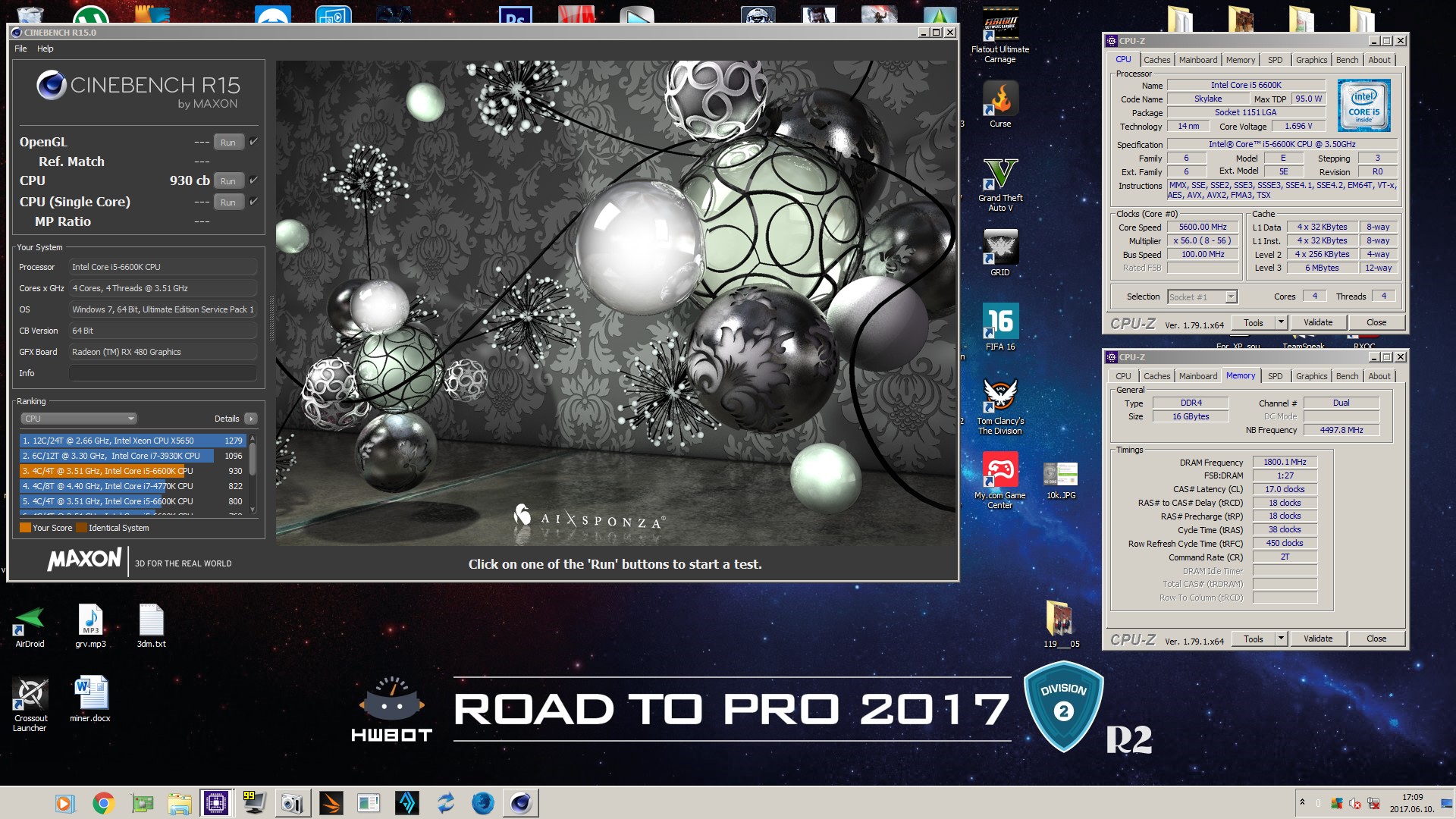The image size is (1456, 819).
Task: Click the graphics card taskbar icon
Action: point(142,803)
